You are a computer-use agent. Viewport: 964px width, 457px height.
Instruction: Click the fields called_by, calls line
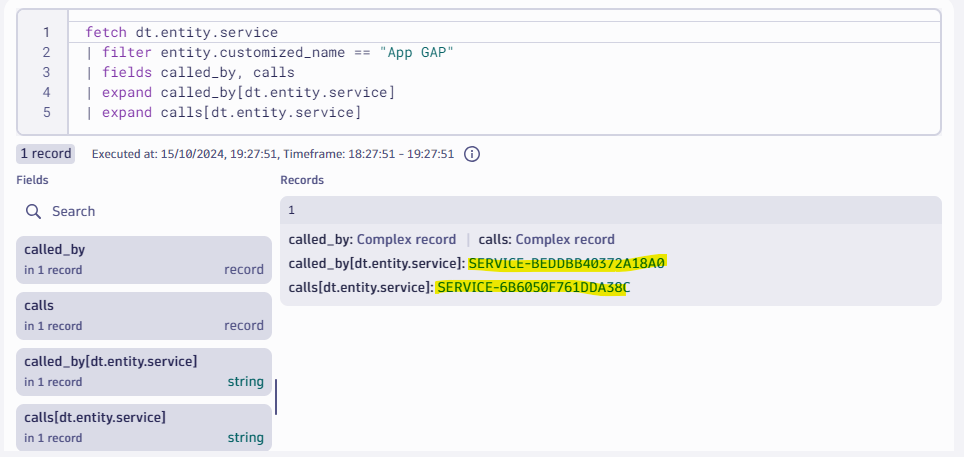tap(198, 73)
